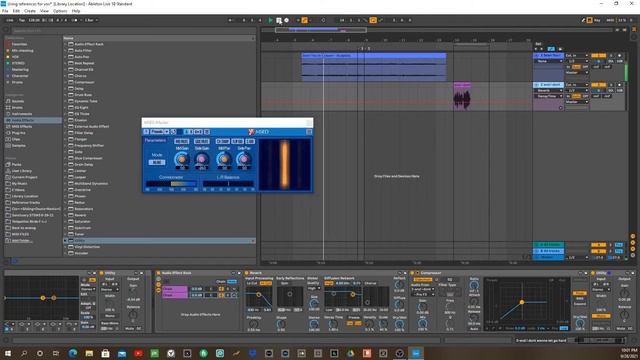Viewport: 640px width, 360px height.
Task: Toggle the orange Mono button in the right Utility
Action: [x=601, y=316]
